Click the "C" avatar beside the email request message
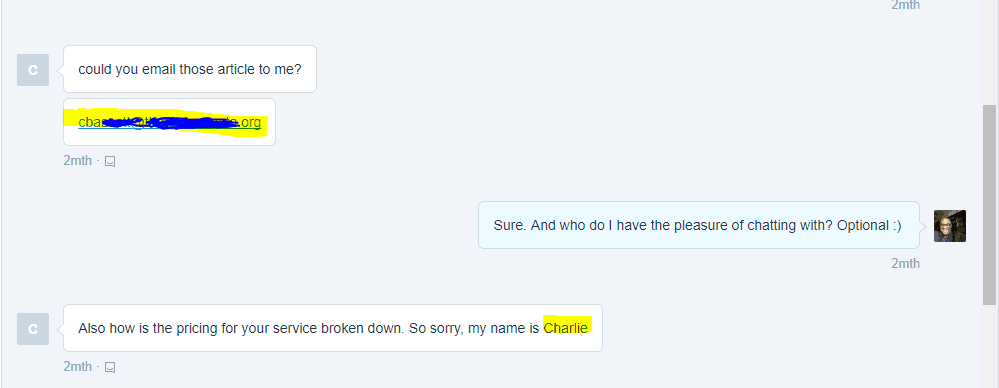Image resolution: width=999 pixels, height=388 pixels. coord(33,70)
